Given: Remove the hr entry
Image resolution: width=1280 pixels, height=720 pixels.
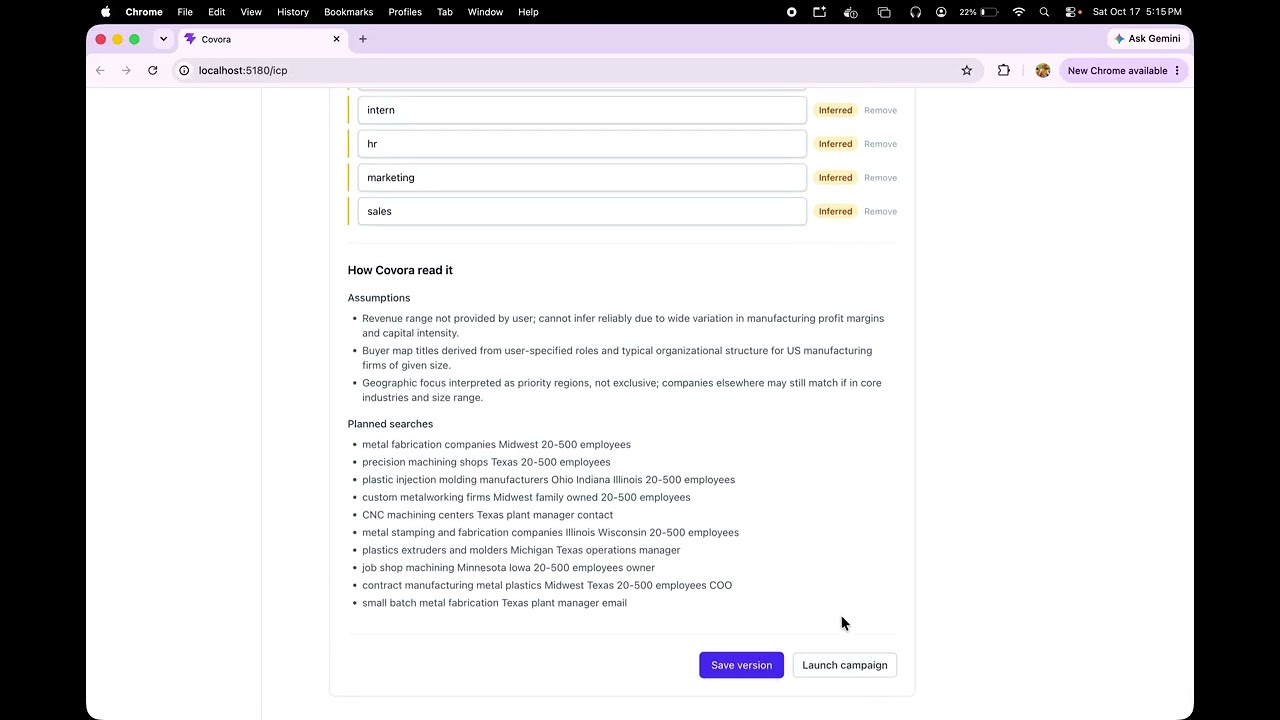Looking at the screenshot, I should 880,144.
